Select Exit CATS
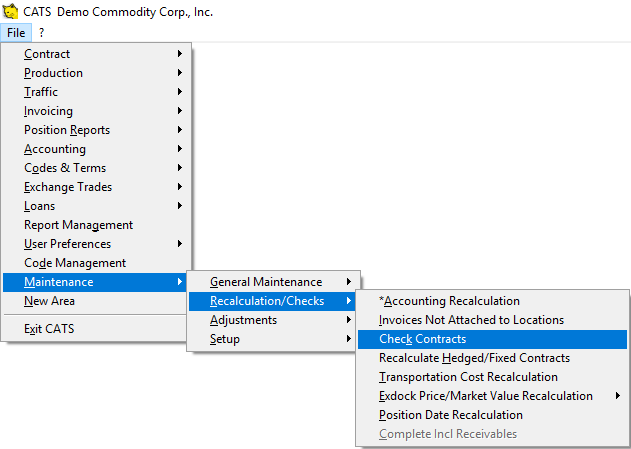631x449 pixels. coord(95,329)
